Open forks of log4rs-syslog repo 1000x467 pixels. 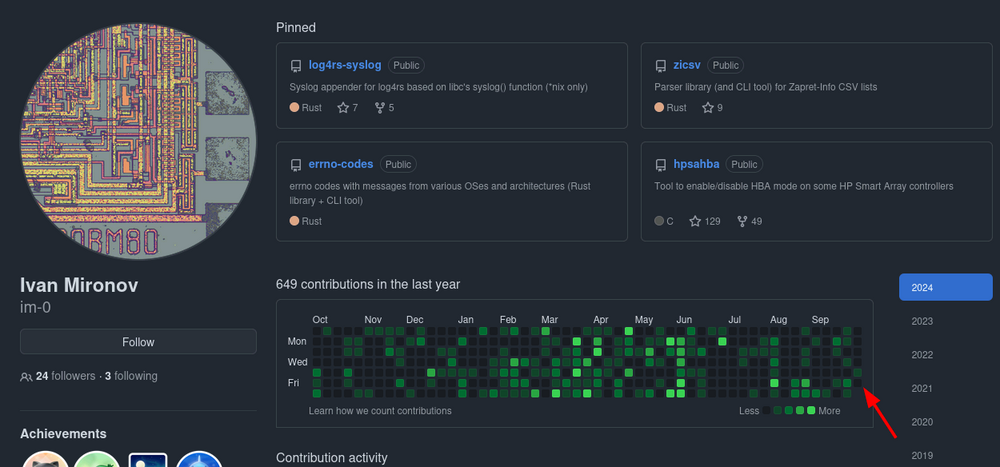click(x=384, y=108)
